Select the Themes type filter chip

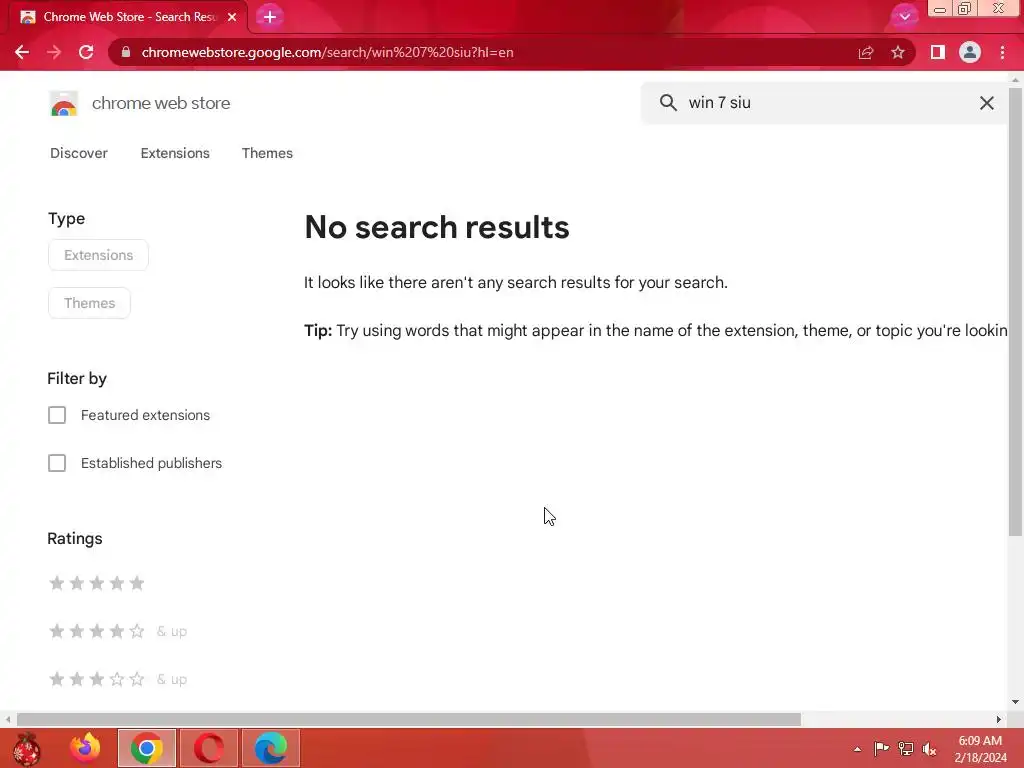click(x=89, y=303)
